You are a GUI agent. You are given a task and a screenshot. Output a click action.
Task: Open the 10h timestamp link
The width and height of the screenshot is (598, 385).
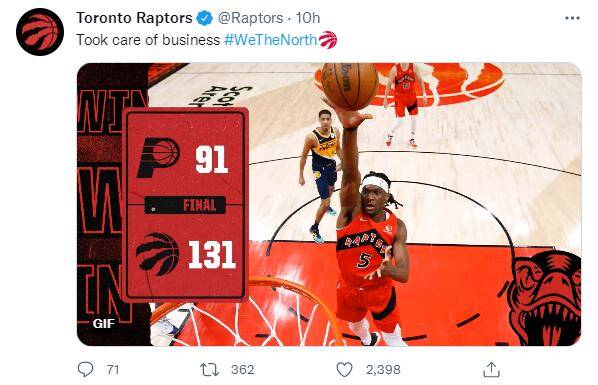pyautogui.click(x=308, y=18)
